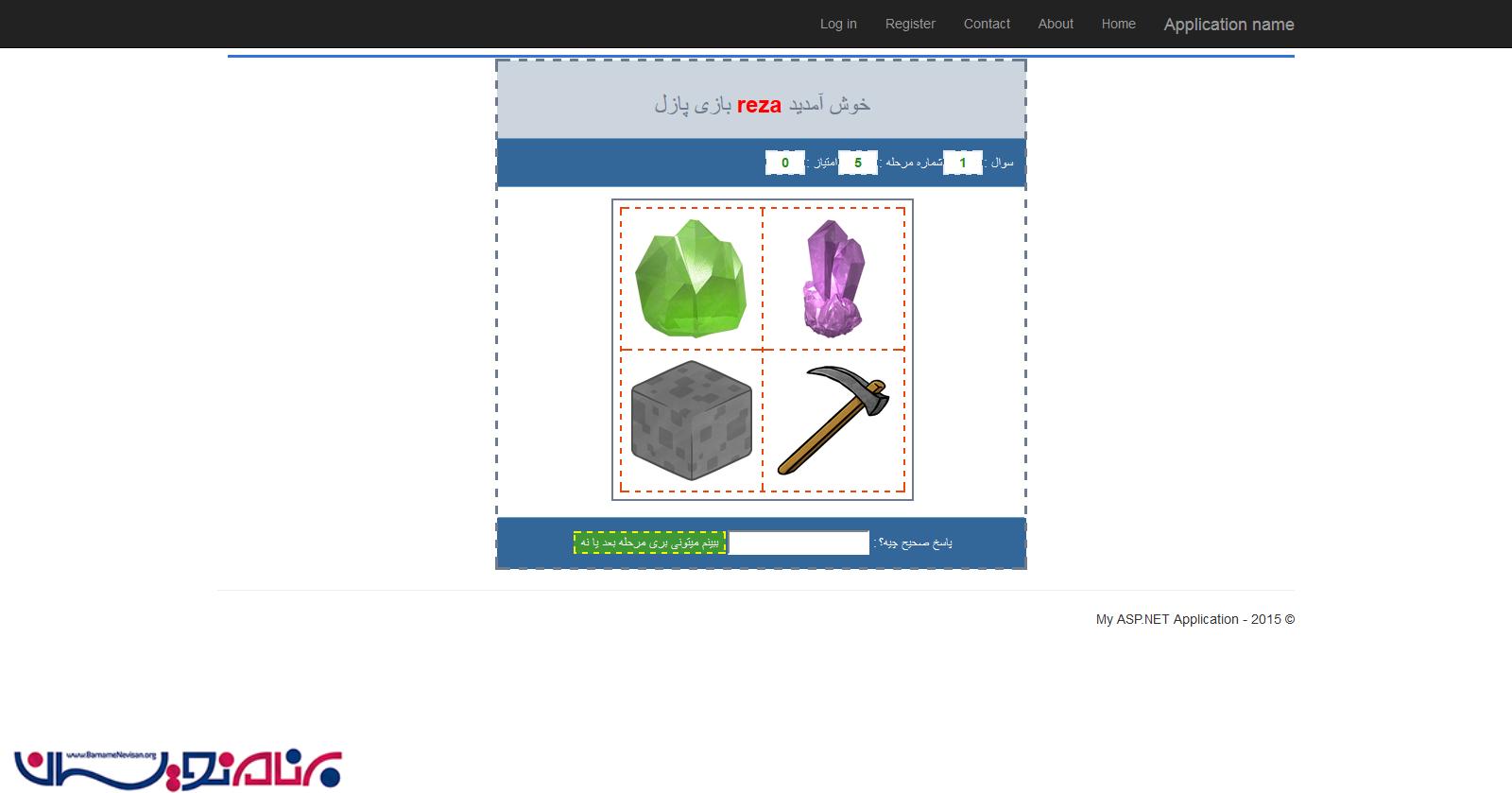Image resolution: width=1512 pixels, height=793 pixels.
Task: Submit answer with the green dashed button
Action: click(x=649, y=543)
